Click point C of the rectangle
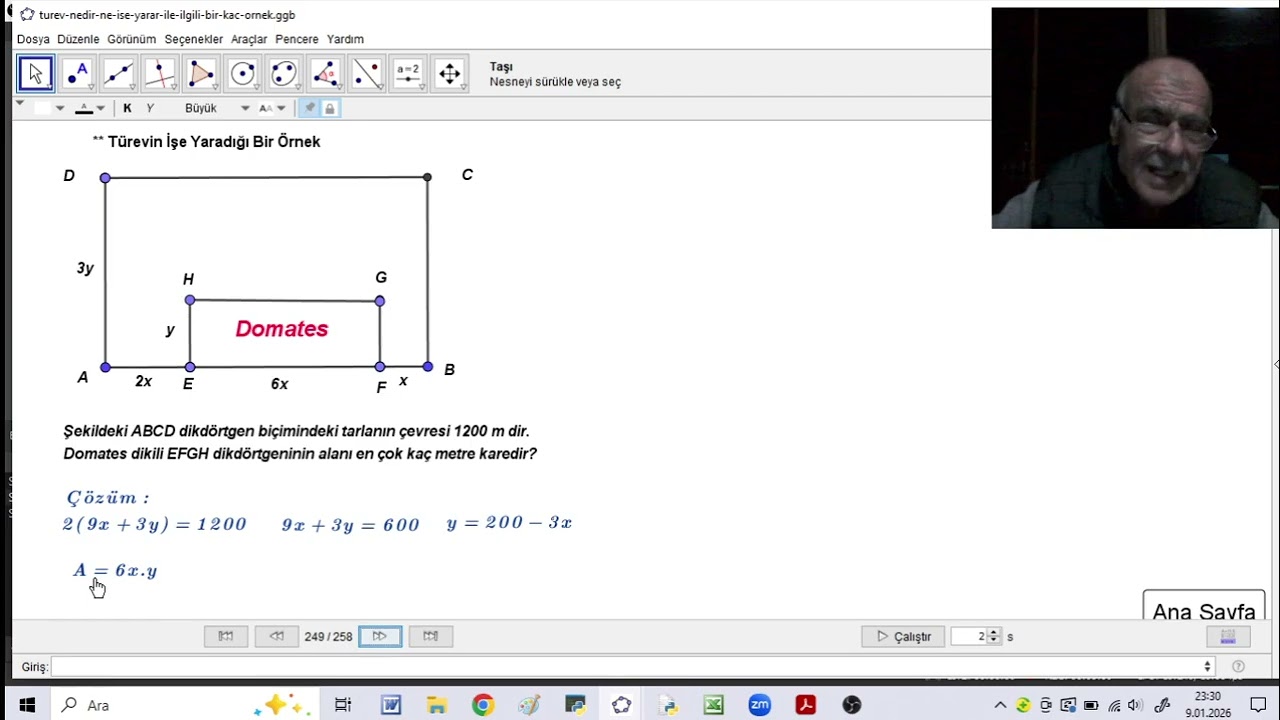1280x720 pixels. pos(427,177)
